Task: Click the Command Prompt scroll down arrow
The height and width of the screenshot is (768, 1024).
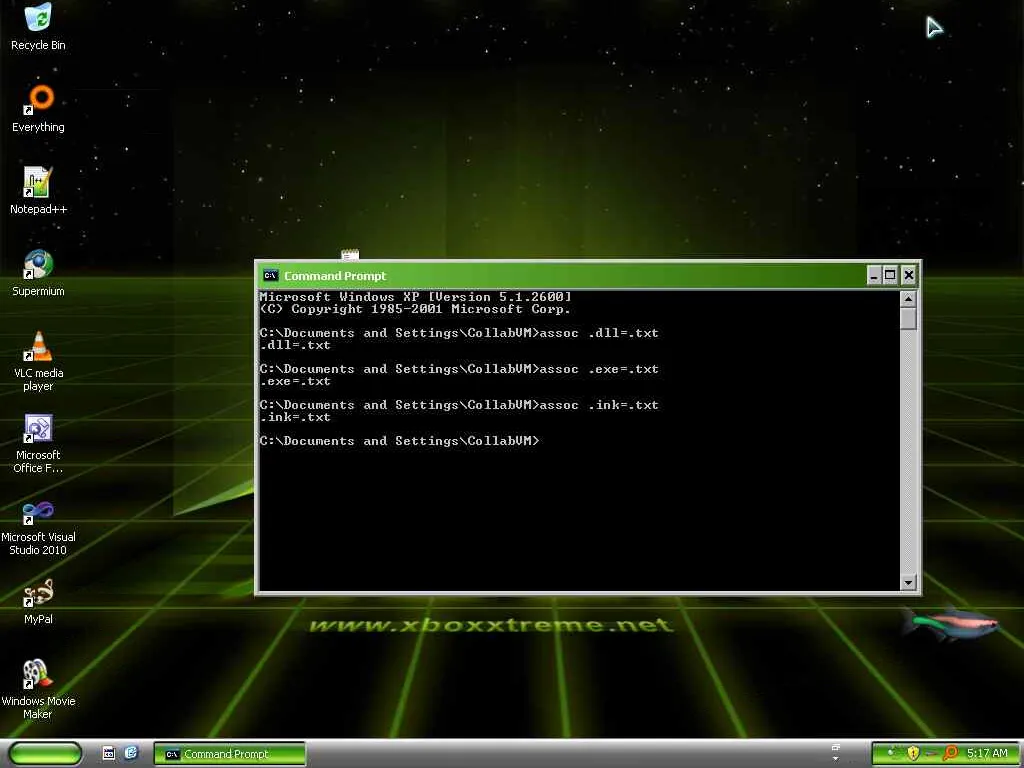Action: pos(908,582)
